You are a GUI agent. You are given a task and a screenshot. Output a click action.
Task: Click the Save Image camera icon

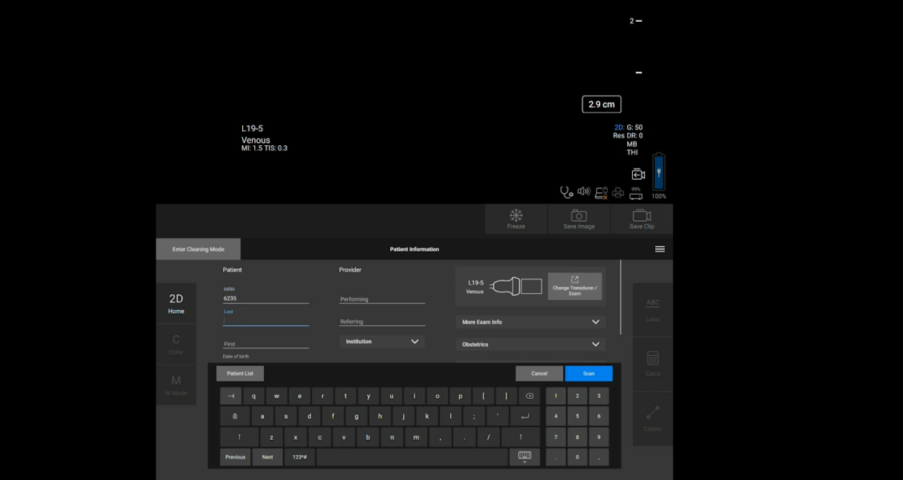[578, 215]
